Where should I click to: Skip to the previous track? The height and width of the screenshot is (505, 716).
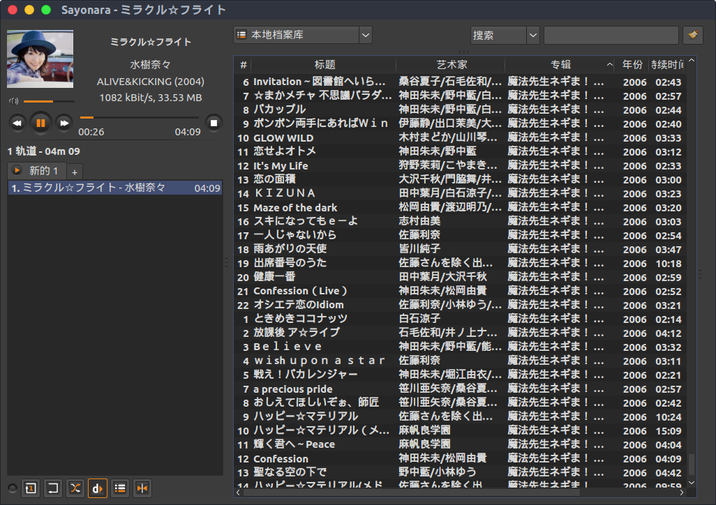click(17, 123)
